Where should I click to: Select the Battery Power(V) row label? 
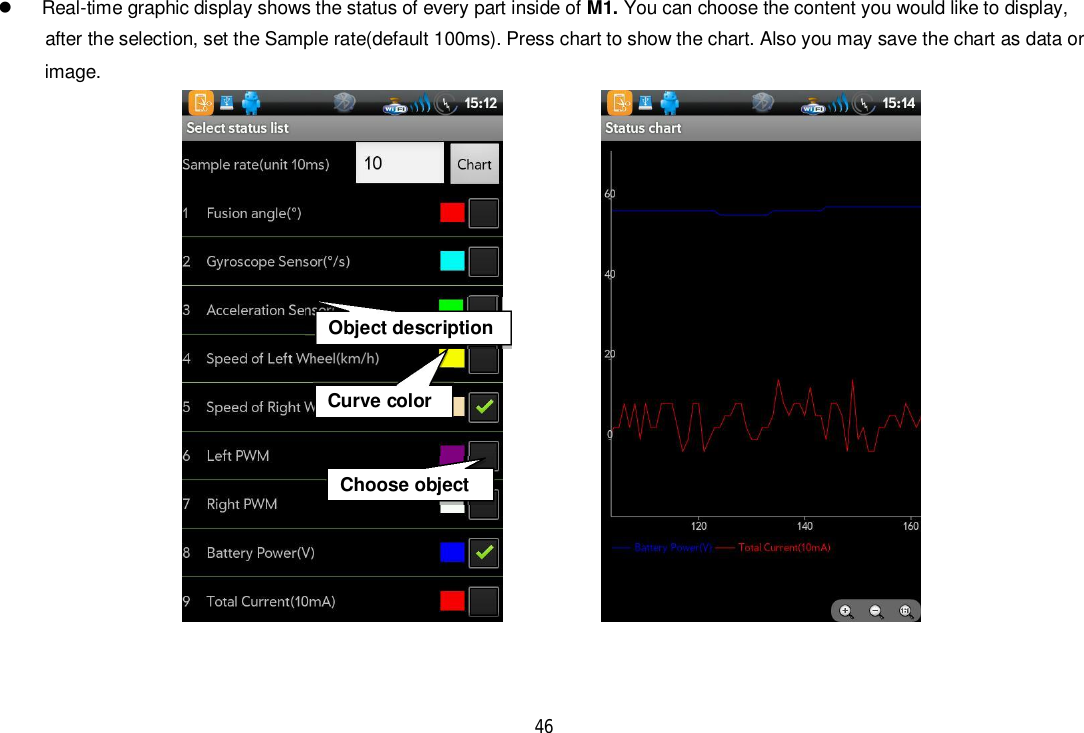point(261,553)
